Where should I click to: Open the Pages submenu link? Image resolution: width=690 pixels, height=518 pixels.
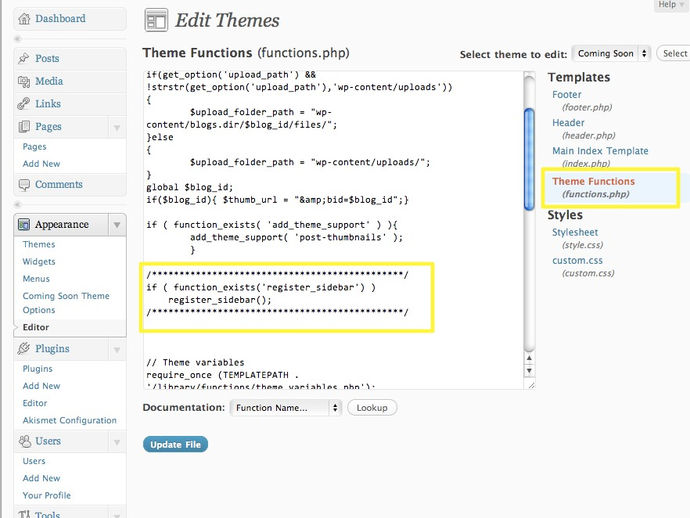tap(34, 147)
